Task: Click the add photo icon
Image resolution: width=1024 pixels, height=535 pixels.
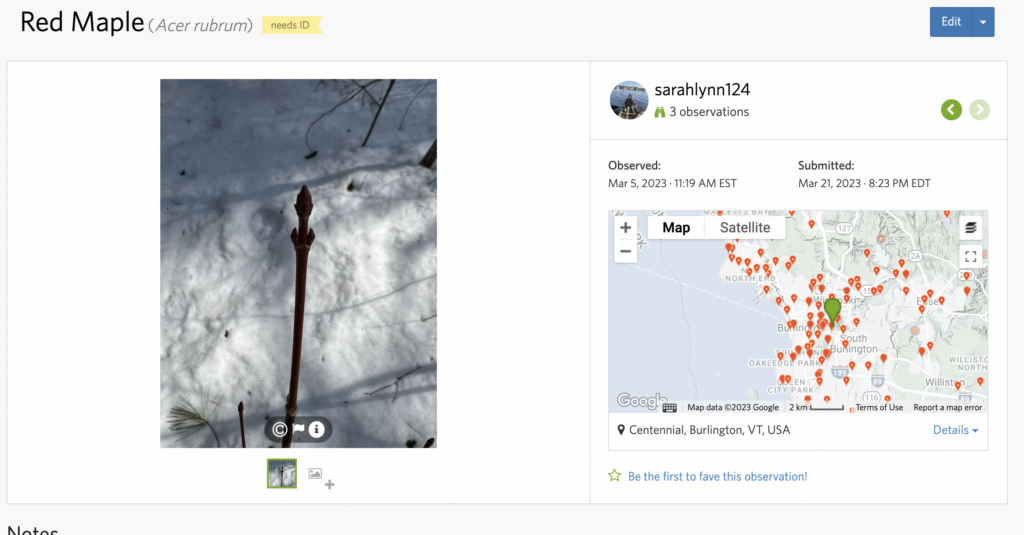Action: point(321,478)
